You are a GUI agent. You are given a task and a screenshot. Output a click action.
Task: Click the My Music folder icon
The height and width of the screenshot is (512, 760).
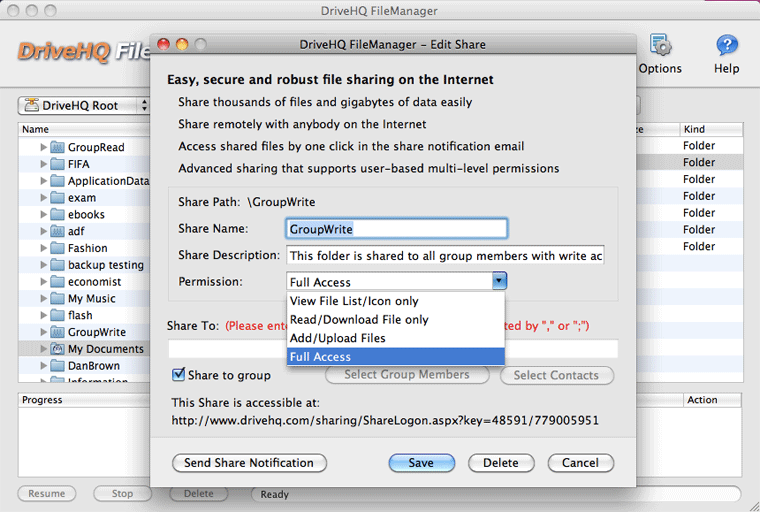(57, 298)
